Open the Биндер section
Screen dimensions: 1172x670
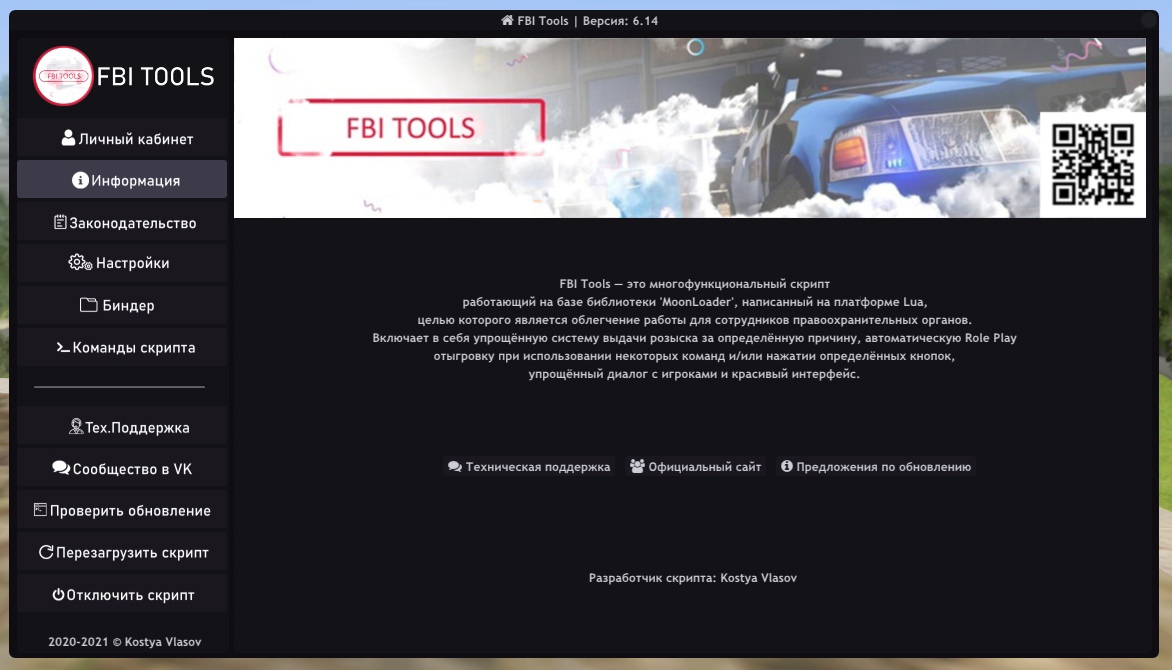pyautogui.click(x=122, y=305)
